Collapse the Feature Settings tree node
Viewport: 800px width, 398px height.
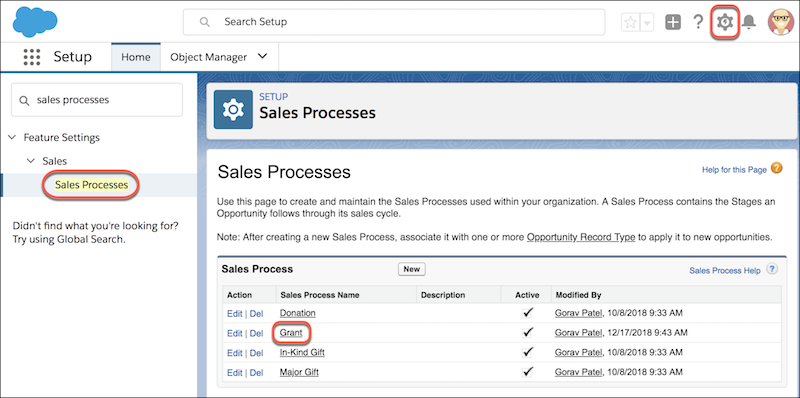[11, 138]
